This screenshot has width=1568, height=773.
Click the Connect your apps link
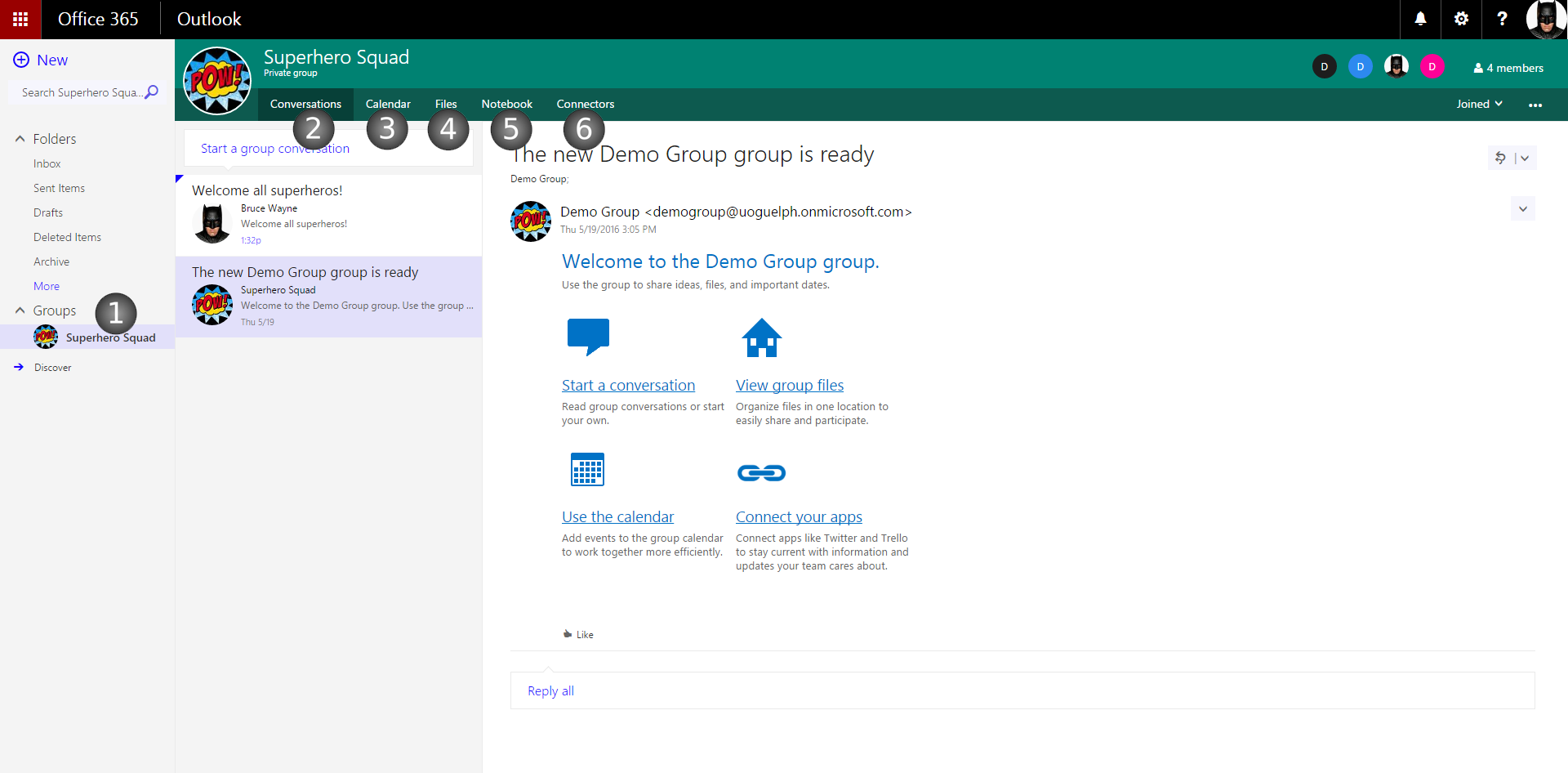click(799, 516)
